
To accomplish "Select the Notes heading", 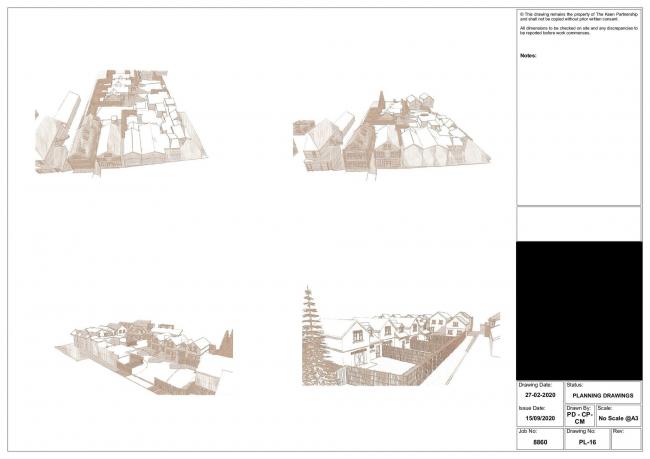I will pyautogui.click(x=528, y=56).
